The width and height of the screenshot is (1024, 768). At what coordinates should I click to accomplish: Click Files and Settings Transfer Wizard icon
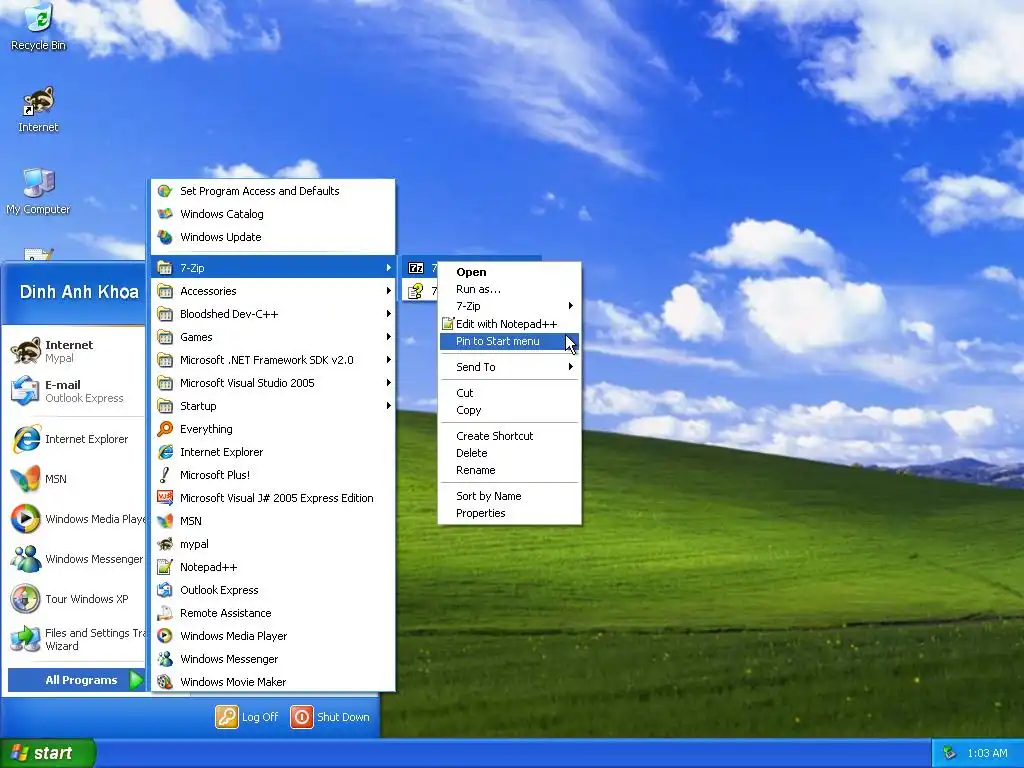coord(25,639)
